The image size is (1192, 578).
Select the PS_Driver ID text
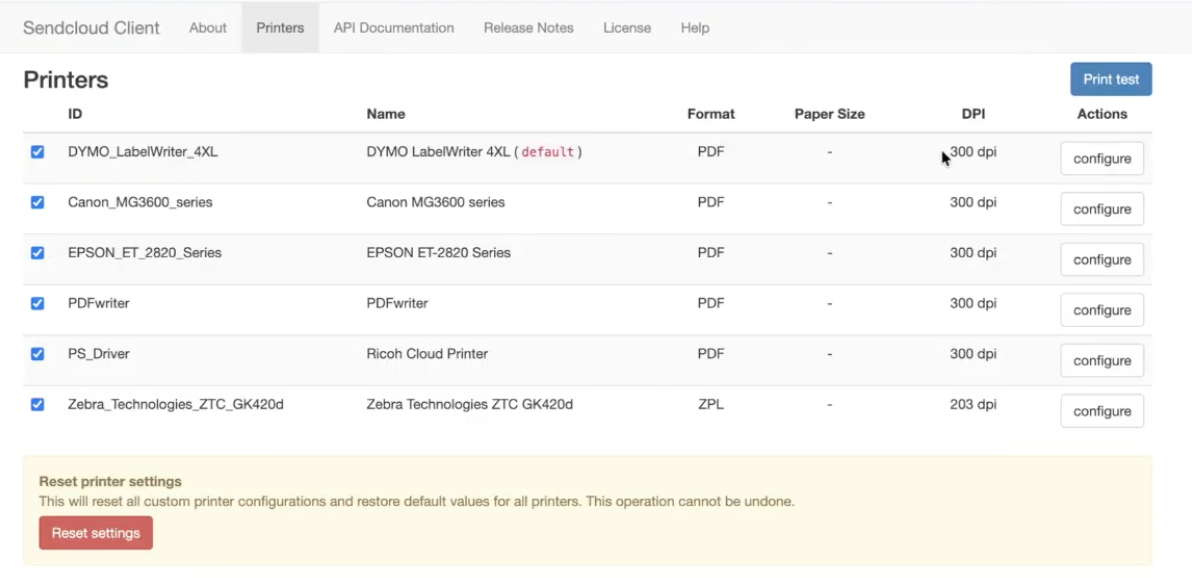(x=98, y=354)
